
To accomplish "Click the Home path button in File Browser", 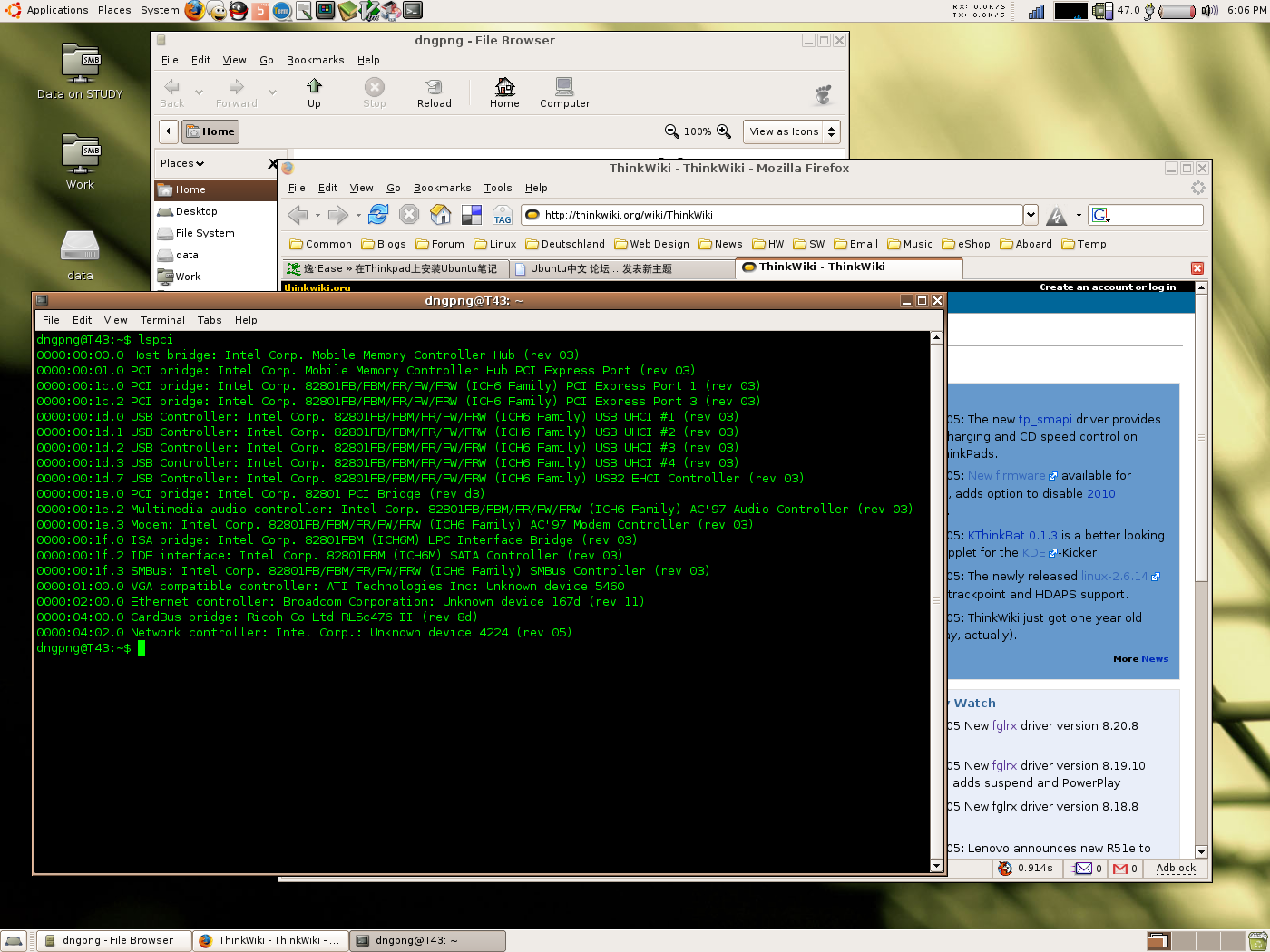I will coord(210,131).
